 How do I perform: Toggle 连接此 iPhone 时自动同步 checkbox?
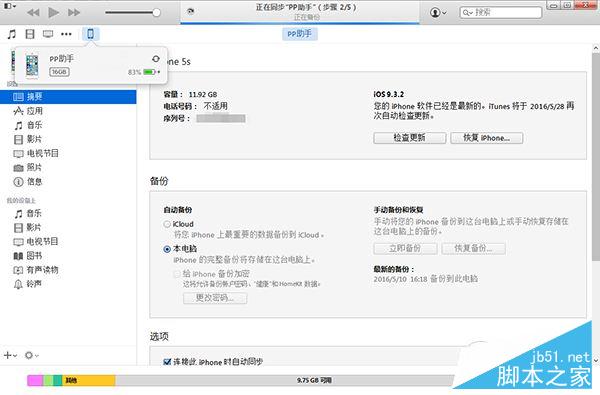[167, 362]
